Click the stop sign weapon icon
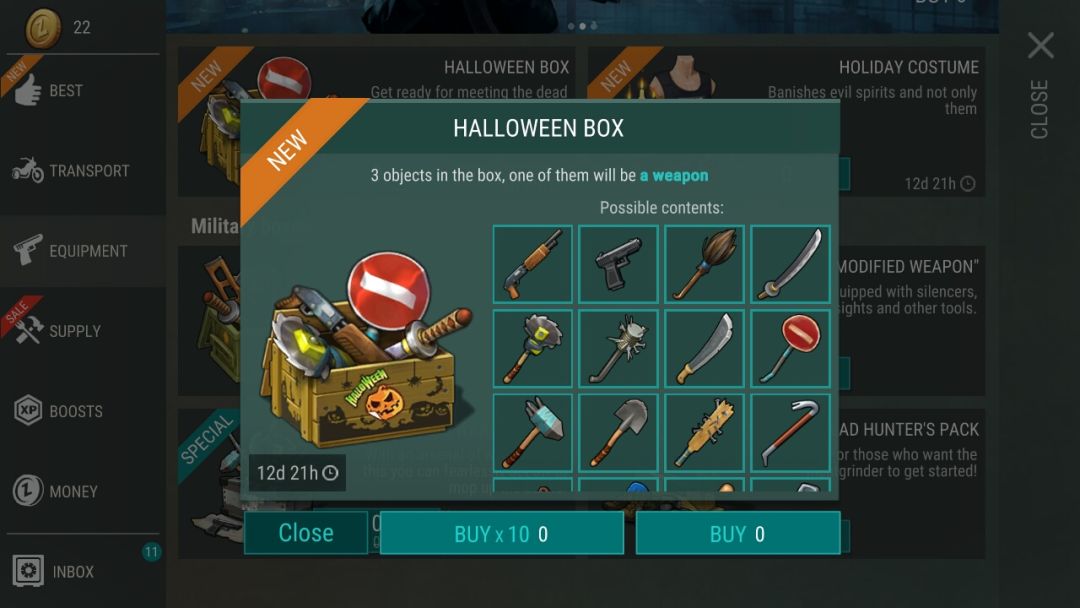The height and width of the screenshot is (608, 1080). [x=791, y=348]
